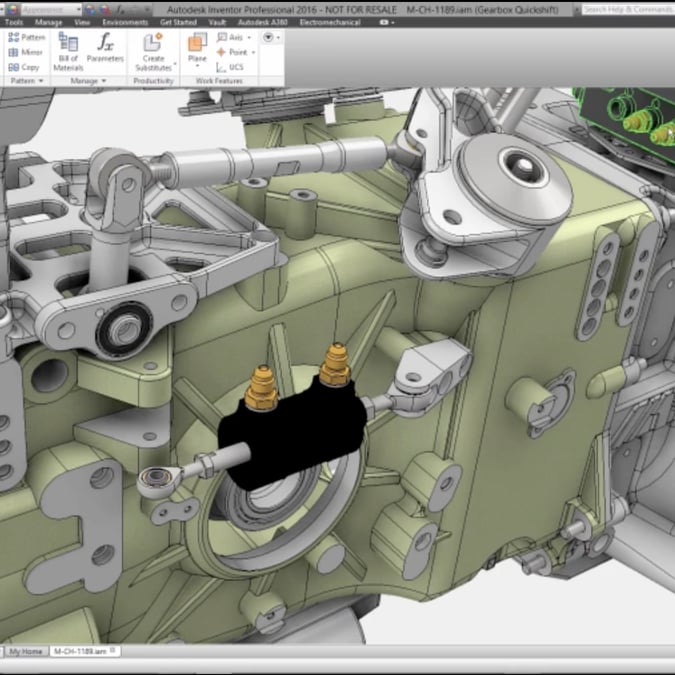Image resolution: width=675 pixels, height=675 pixels.
Task: Open the Axis dropdown arrow
Action: (x=249, y=38)
